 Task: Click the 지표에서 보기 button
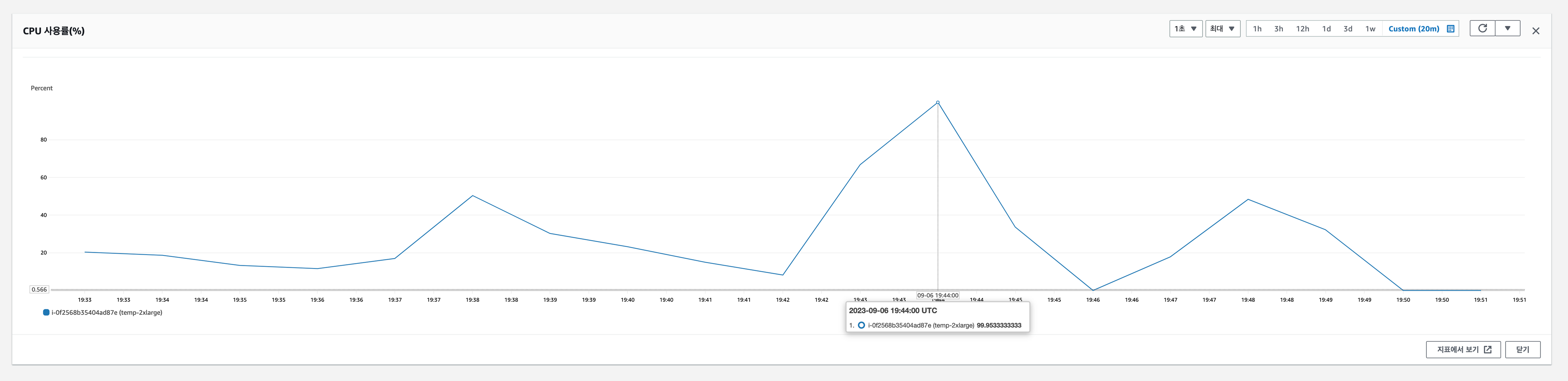click(x=1463, y=349)
